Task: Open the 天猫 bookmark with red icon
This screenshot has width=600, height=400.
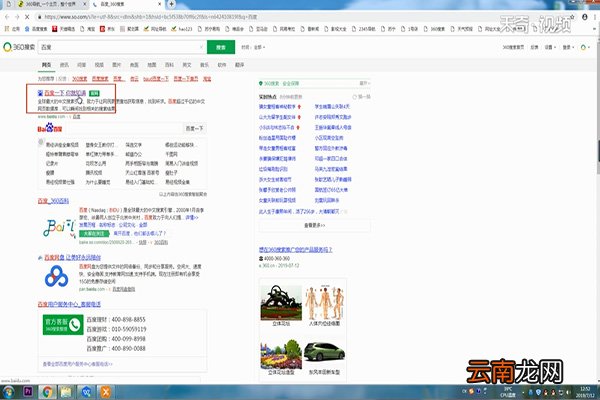Action: coord(64,29)
